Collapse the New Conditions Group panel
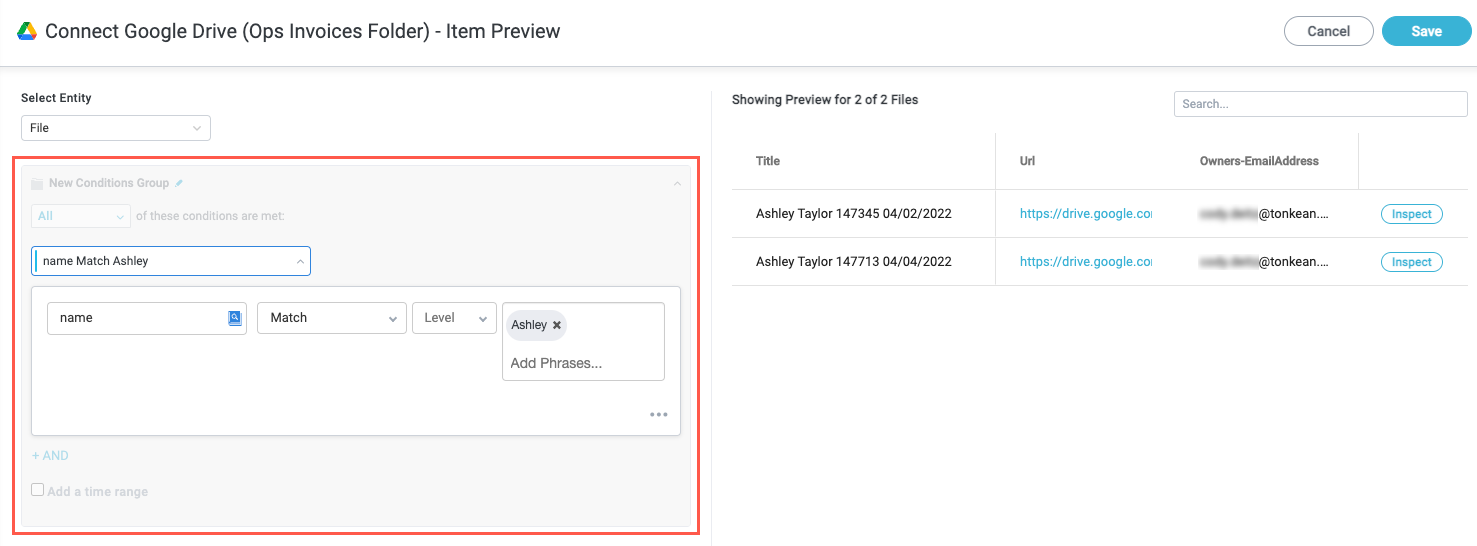 (x=677, y=184)
